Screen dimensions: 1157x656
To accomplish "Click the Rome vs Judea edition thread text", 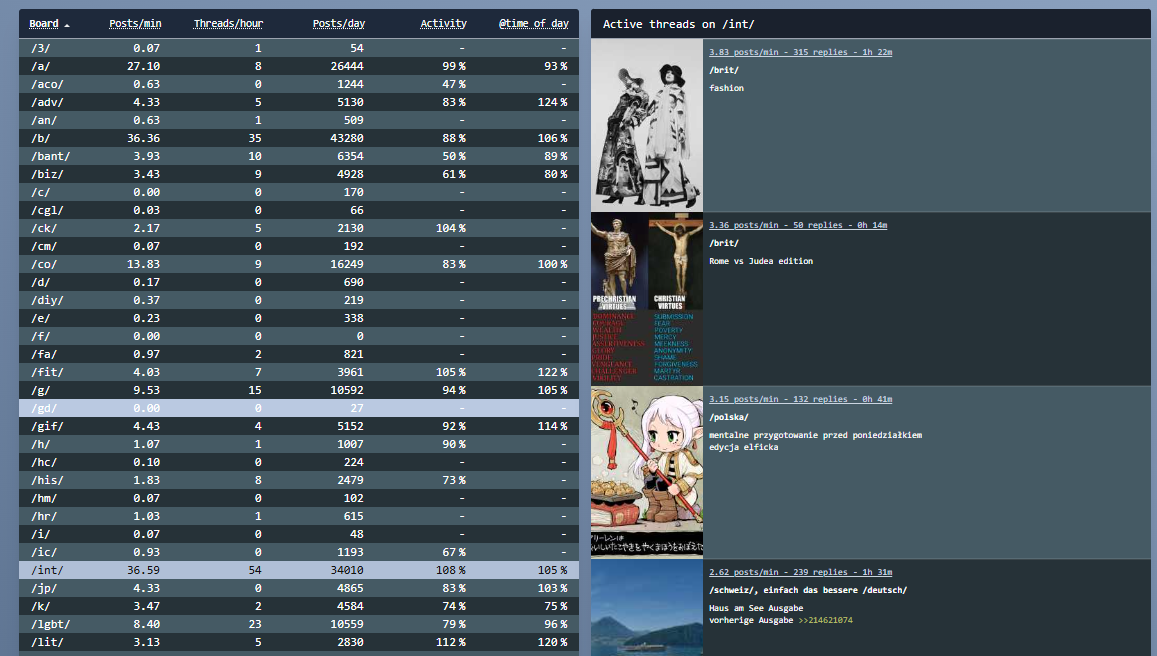I will (761, 261).
